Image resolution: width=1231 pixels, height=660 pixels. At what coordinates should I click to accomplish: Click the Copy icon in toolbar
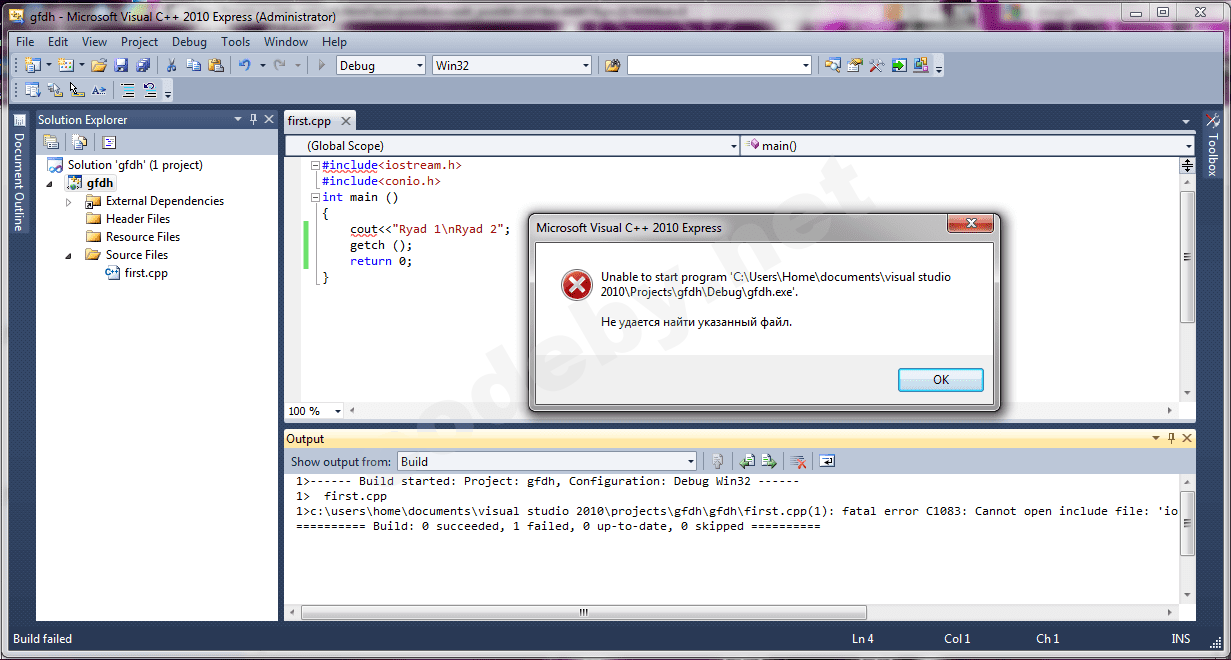coord(193,65)
